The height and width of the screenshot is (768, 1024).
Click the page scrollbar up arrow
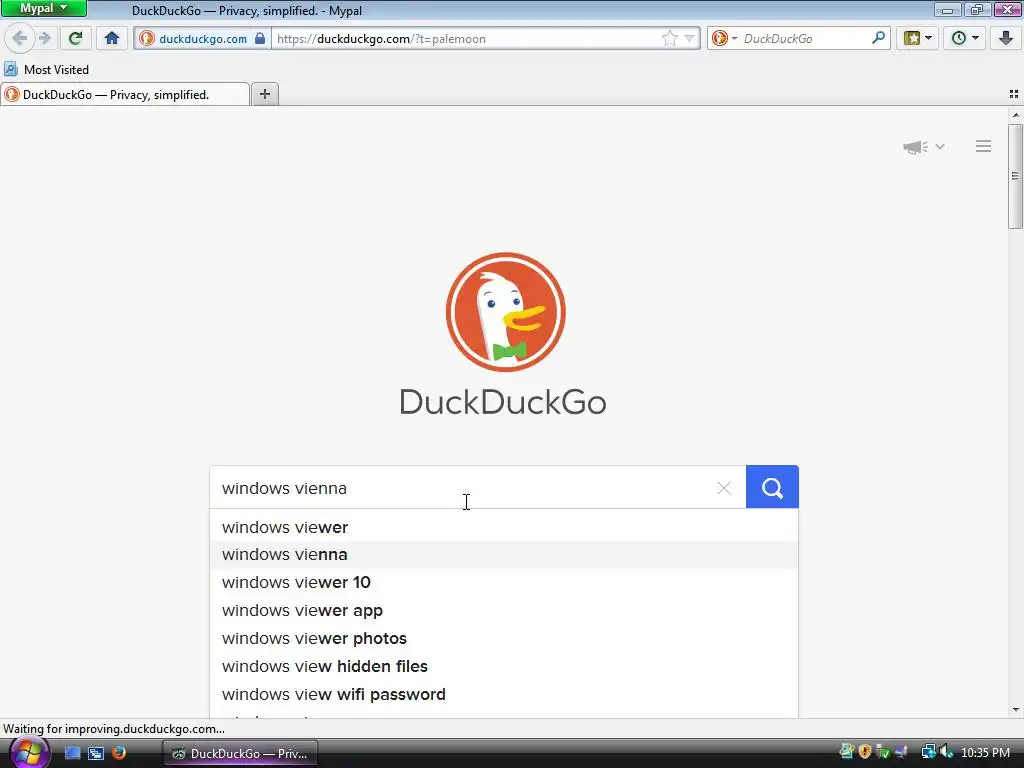(1016, 115)
